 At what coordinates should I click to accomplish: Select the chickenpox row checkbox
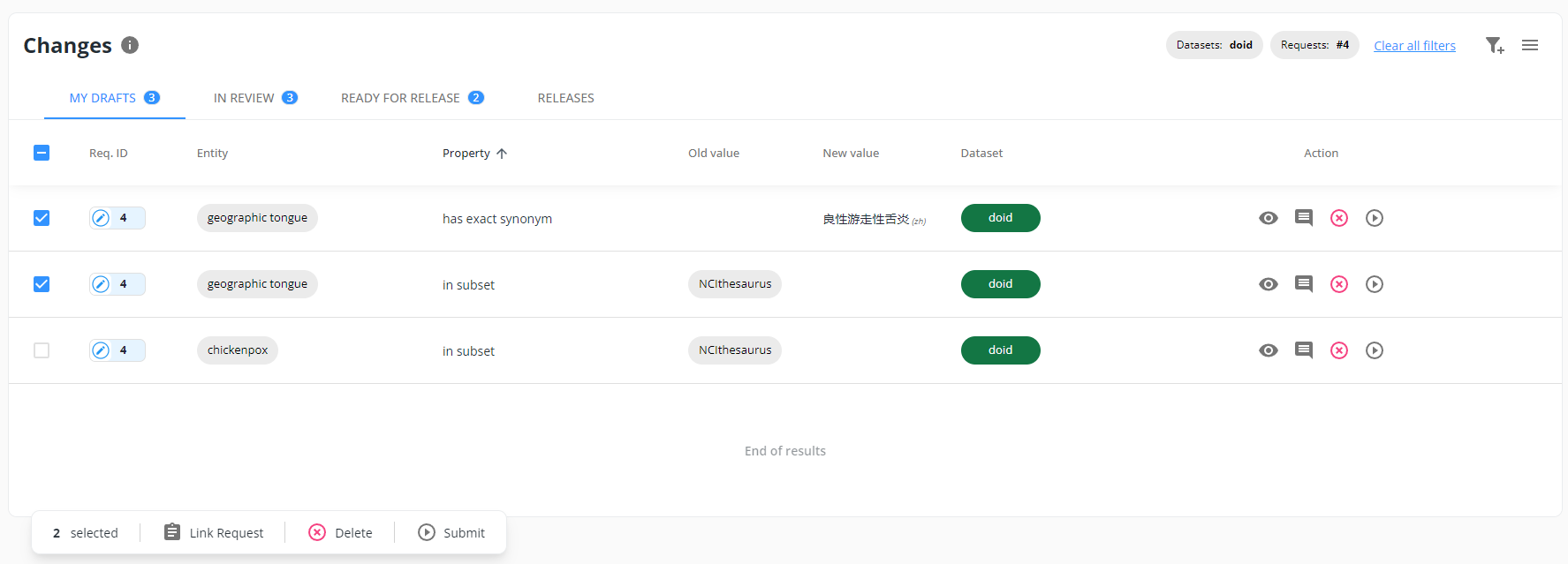(42, 350)
